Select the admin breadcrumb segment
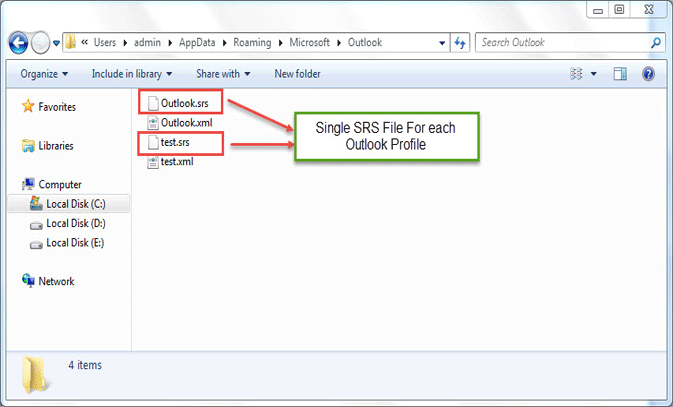 147,42
